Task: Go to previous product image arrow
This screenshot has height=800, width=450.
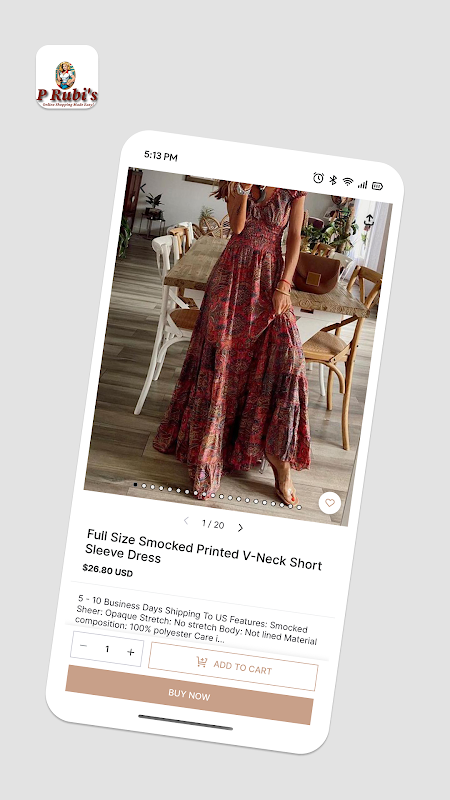Action: (x=186, y=520)
